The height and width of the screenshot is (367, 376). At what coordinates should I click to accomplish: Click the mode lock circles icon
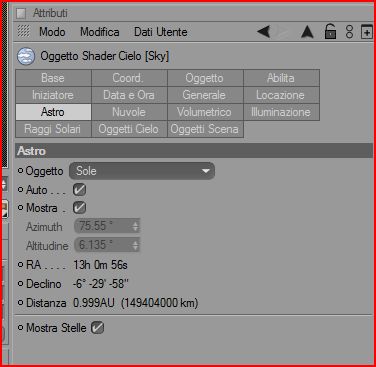349,32
